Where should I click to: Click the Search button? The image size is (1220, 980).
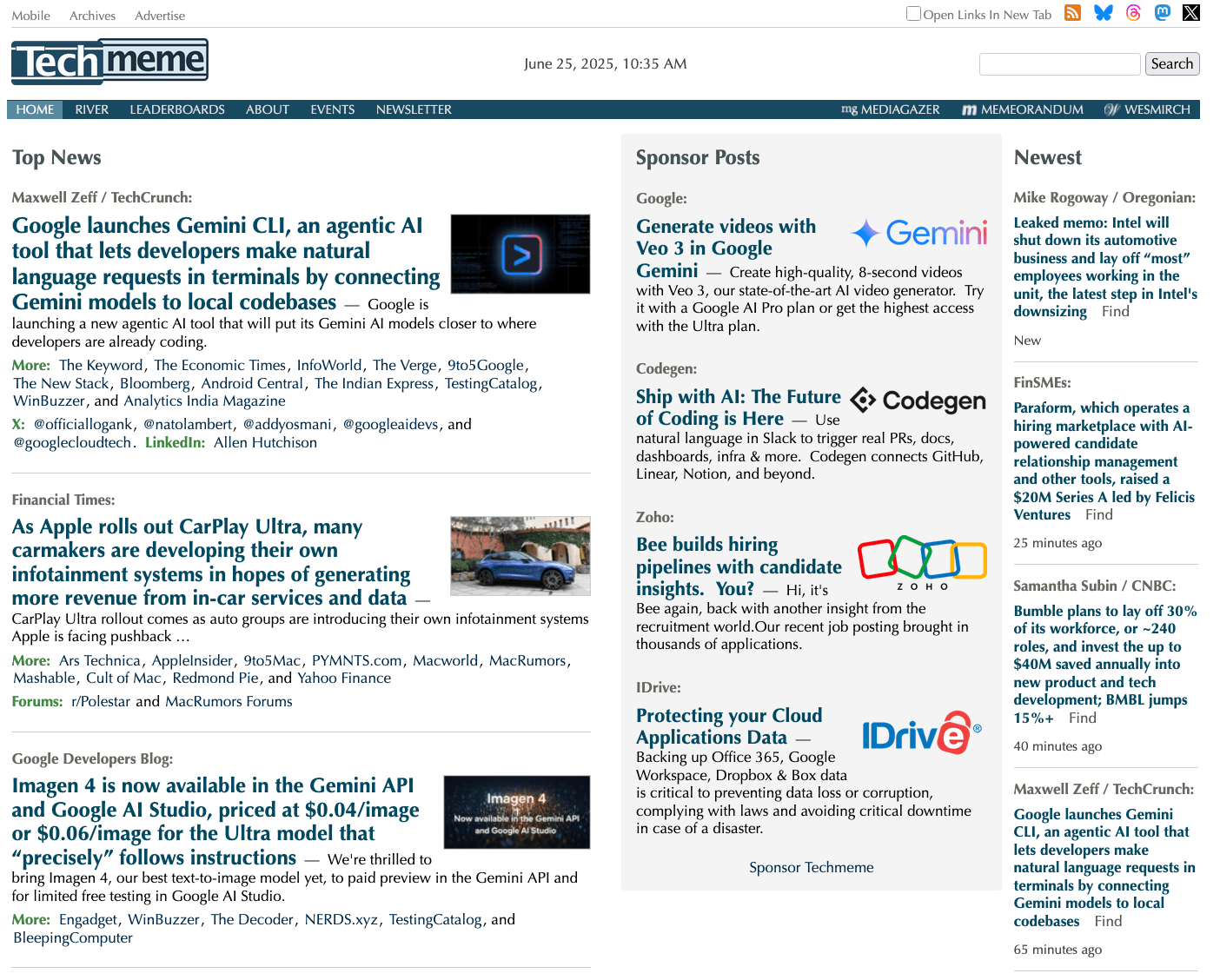pyautogui.click(x=1171, y=63)
